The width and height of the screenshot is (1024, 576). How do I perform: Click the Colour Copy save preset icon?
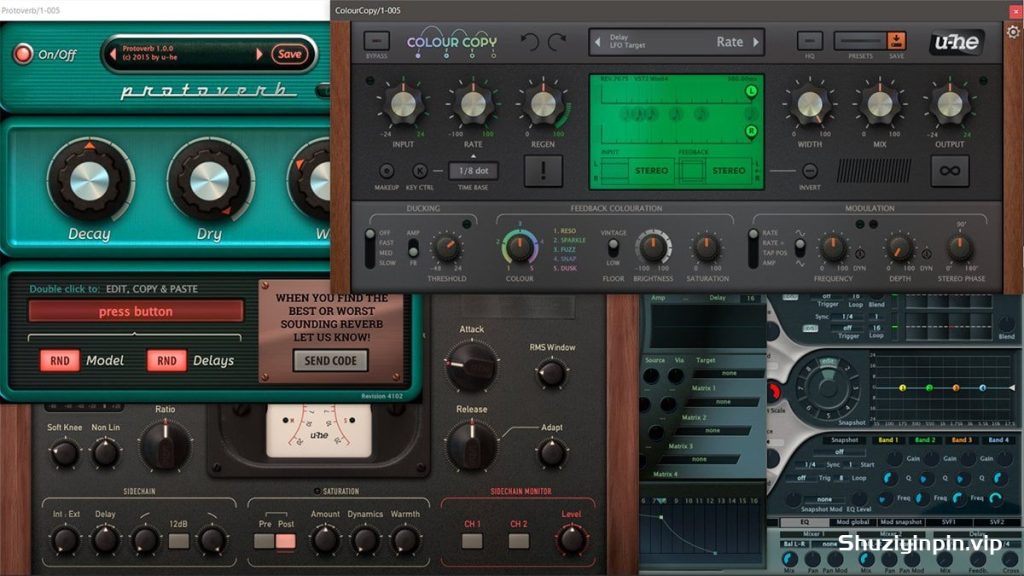(x=896, y=40)
